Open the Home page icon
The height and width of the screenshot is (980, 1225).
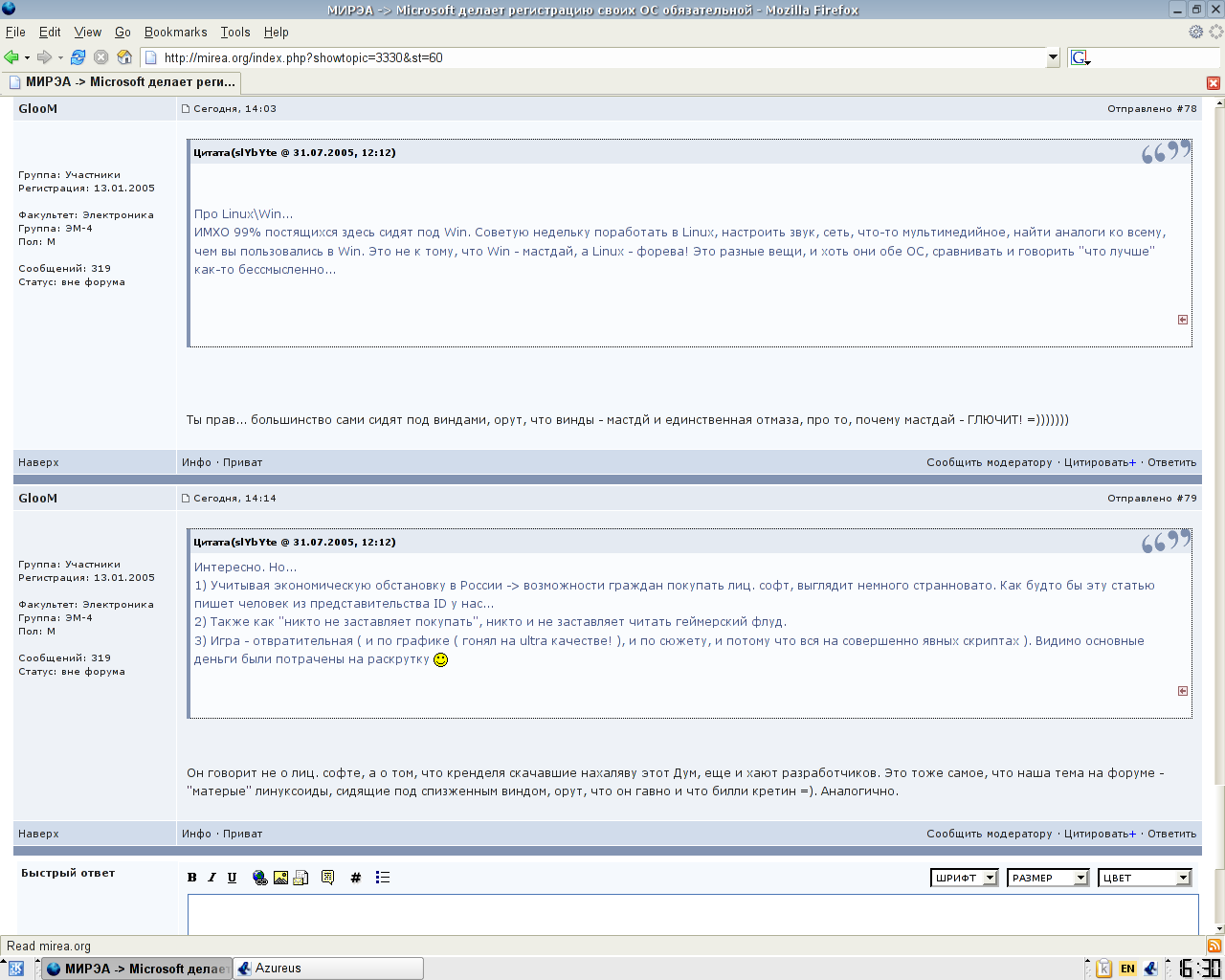pyautogui.click(x=124, y=57)
